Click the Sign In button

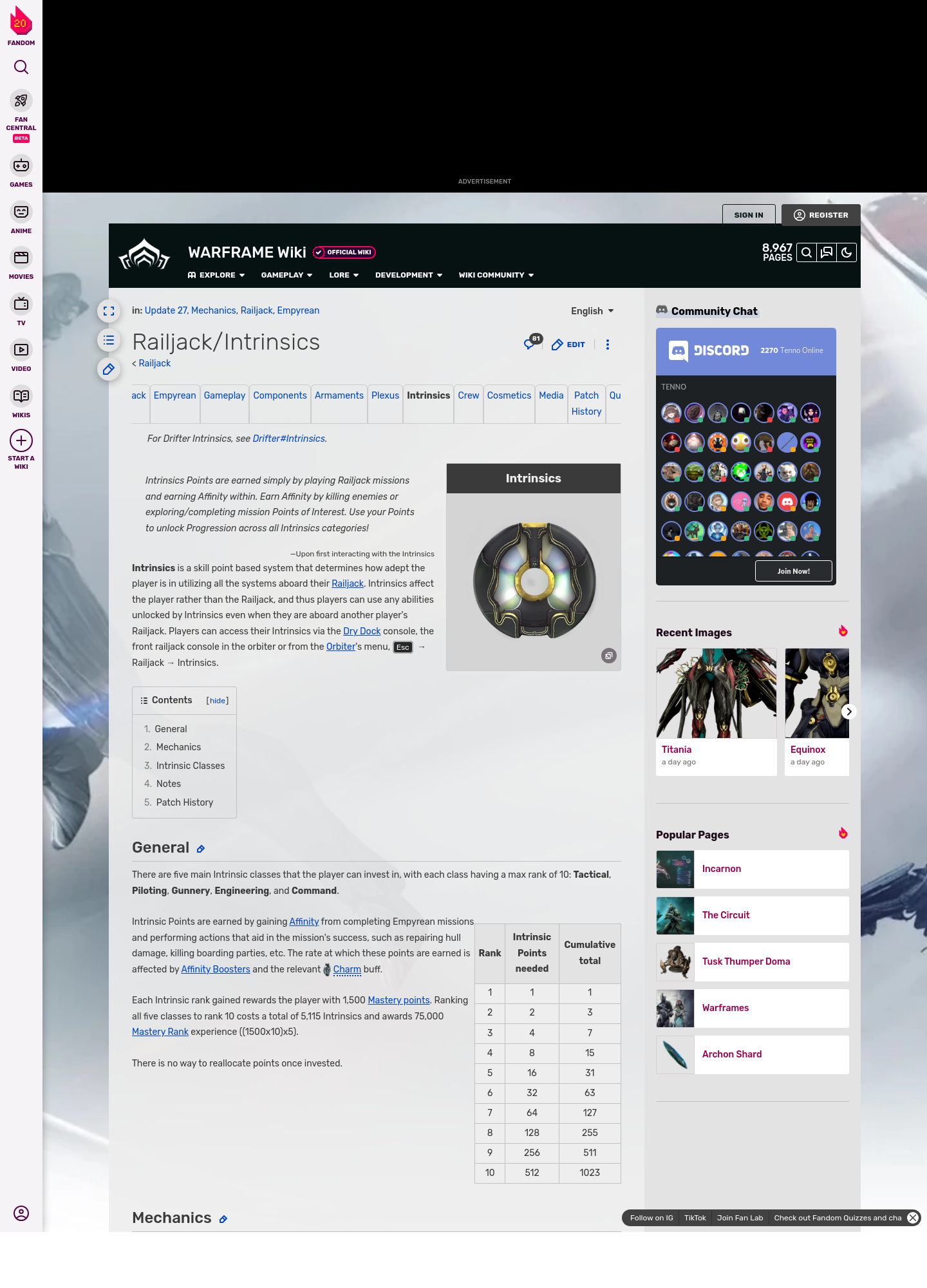[749, 215]
